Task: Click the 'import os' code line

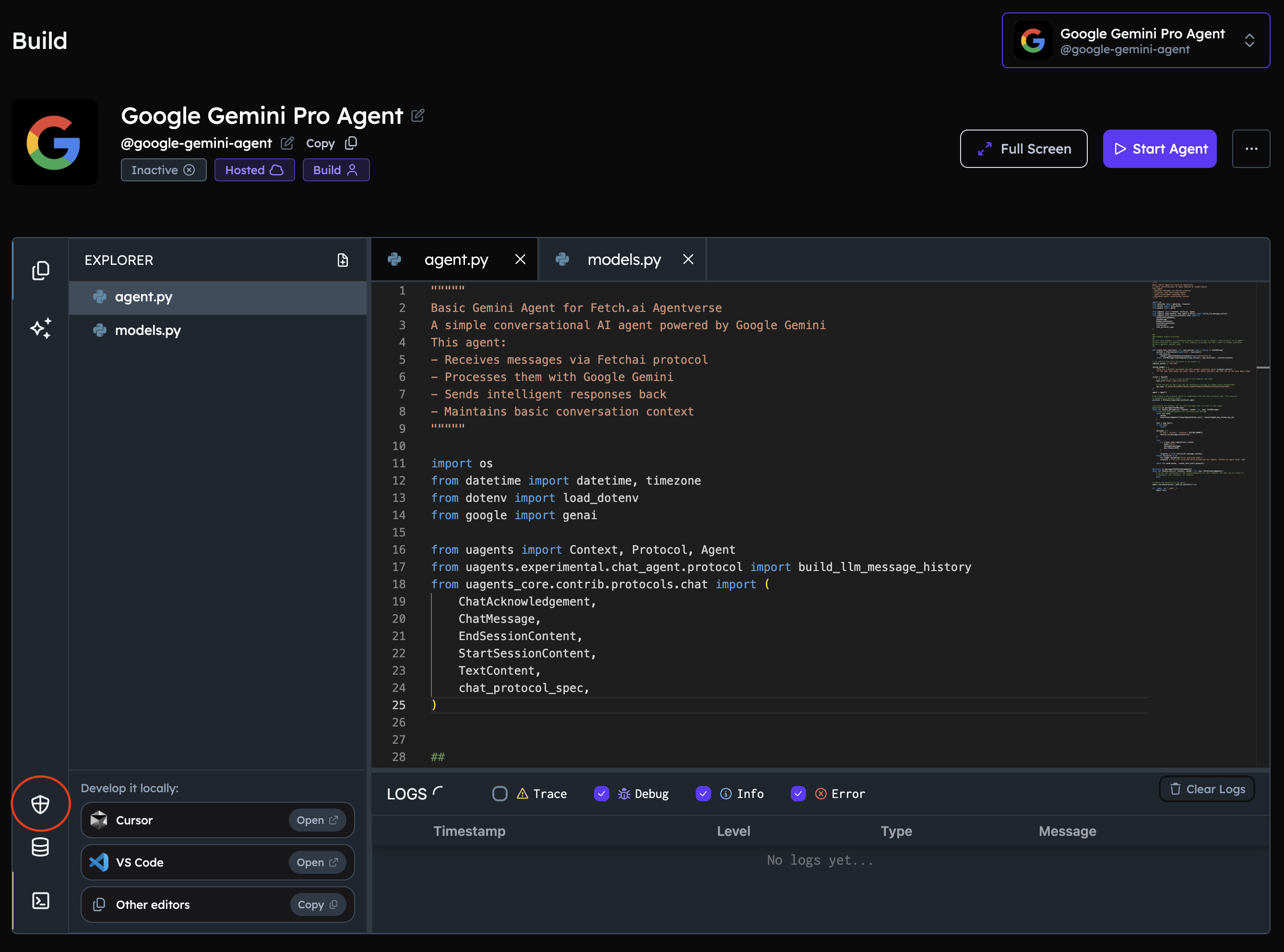Action: click(462, 464)
